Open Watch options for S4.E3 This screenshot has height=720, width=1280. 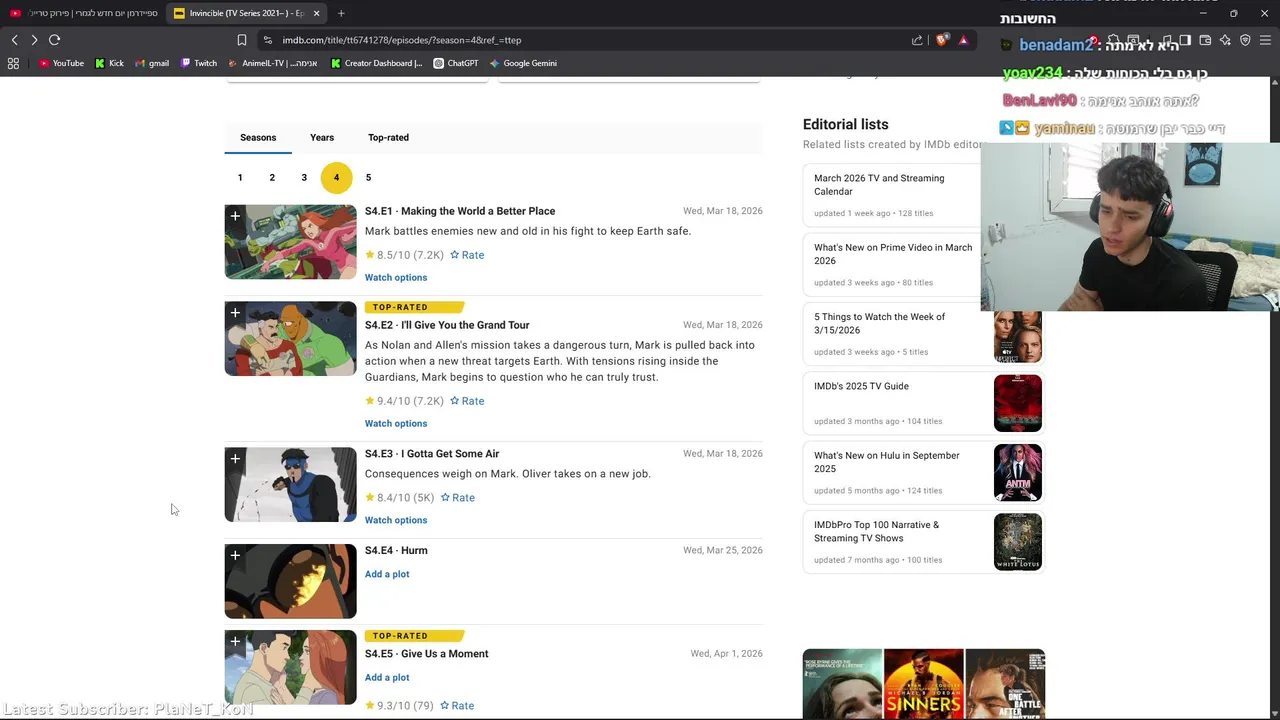click(396, 521)
